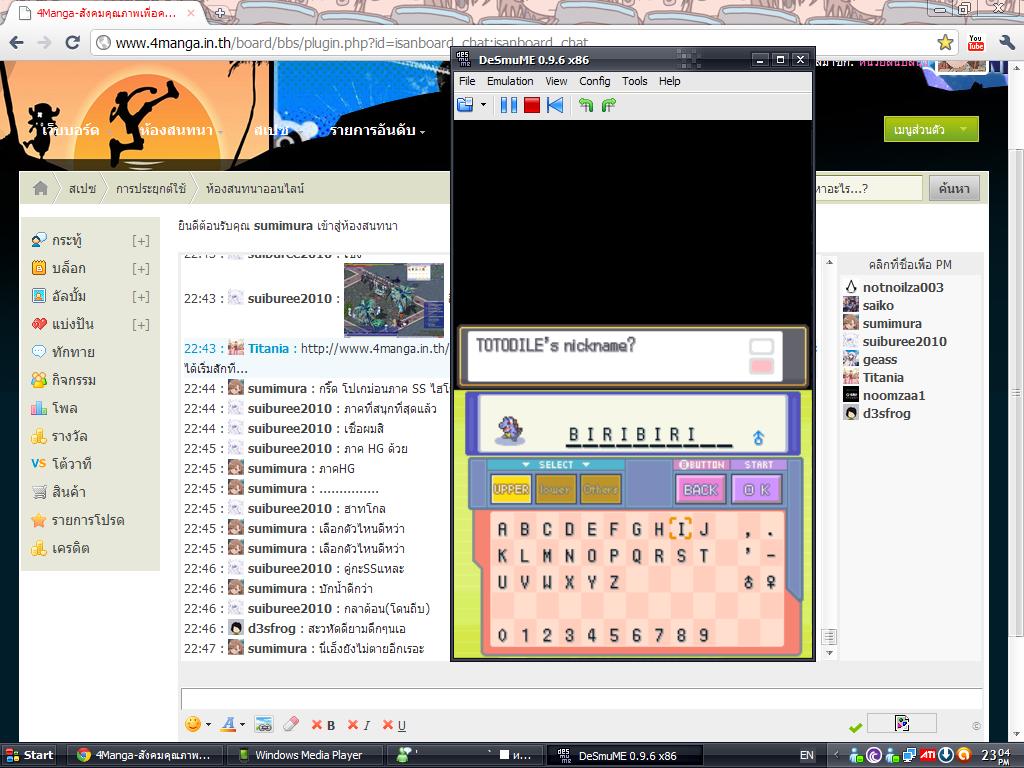This screenshot has width=1024, height=768.
Task: Tap male symbol key on game keyboard
Action: click(x=748, y=582)
